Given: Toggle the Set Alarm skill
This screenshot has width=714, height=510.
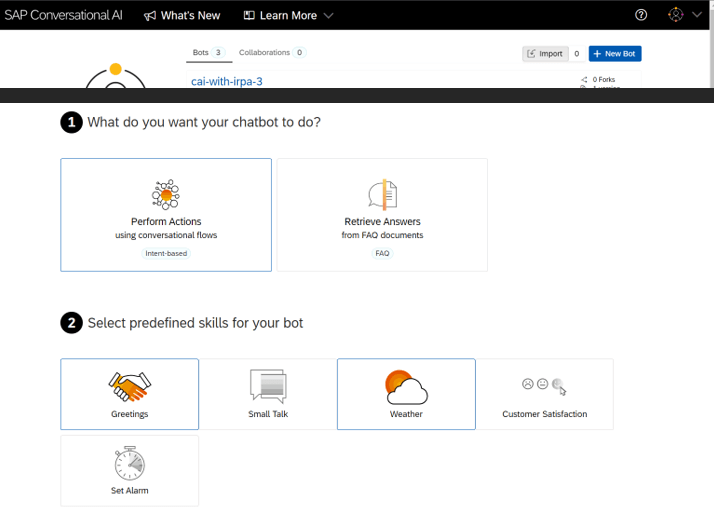Looking at the screenshot, I should pyautogui.click(x=129, y=471).
